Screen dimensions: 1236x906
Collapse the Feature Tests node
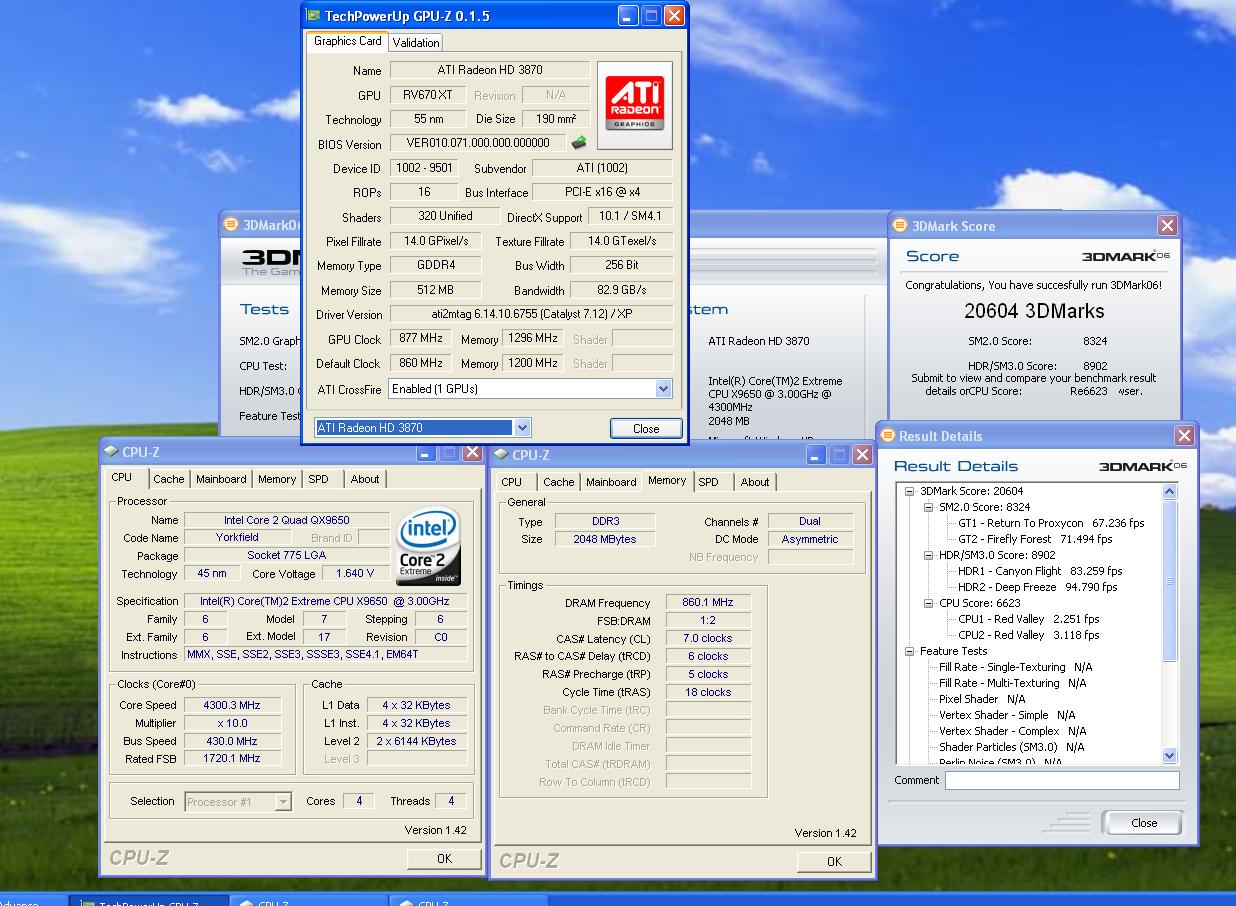910,651
